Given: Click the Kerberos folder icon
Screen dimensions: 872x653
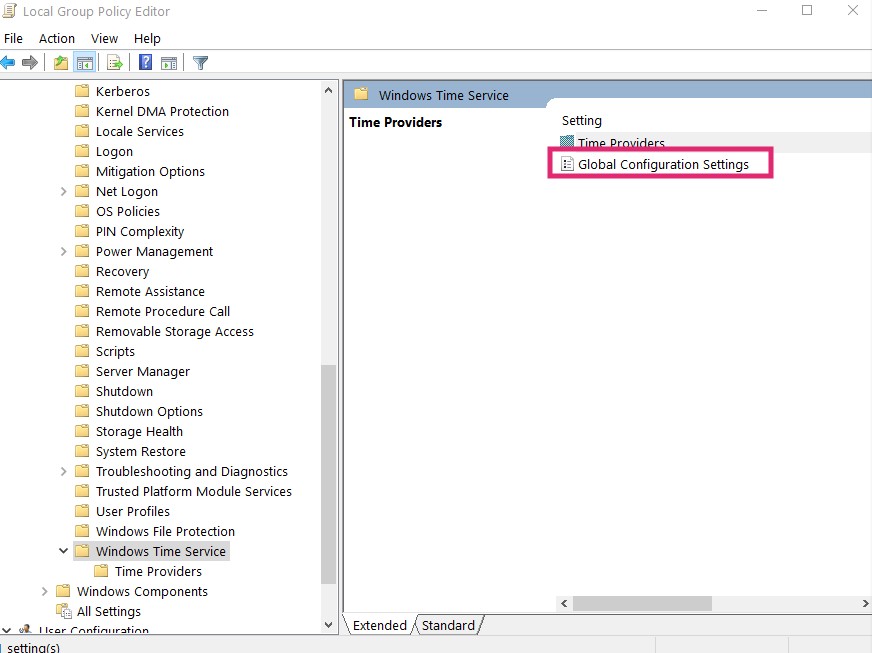Looking at the screenshot, I should pyautogui.click(x=82, y=91).
